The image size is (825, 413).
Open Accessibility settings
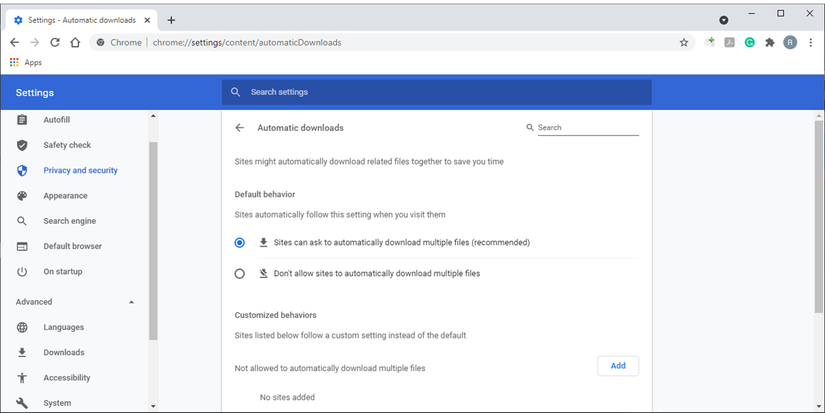pos(67,378)
